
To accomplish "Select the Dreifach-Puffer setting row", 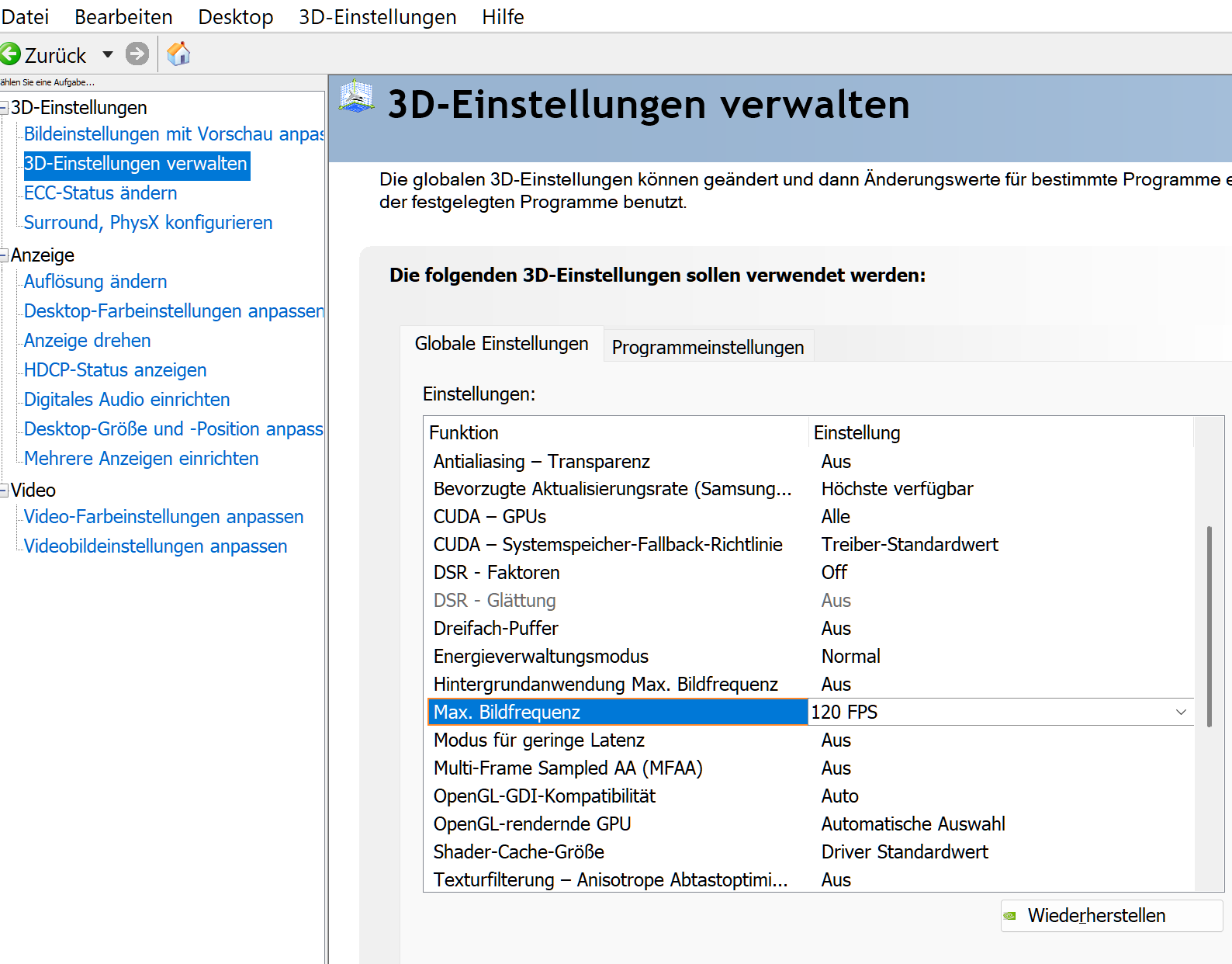I will [809, 629].
